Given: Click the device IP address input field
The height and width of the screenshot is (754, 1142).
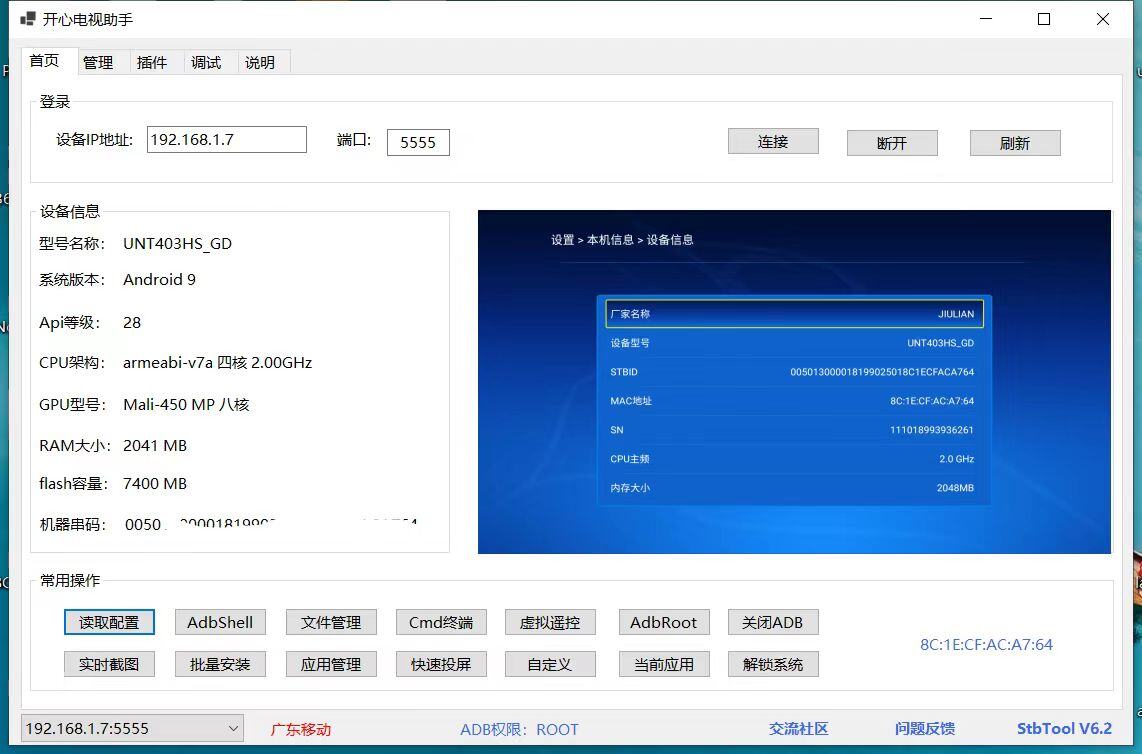Looking at the screenshot, I should click(226, 140).
